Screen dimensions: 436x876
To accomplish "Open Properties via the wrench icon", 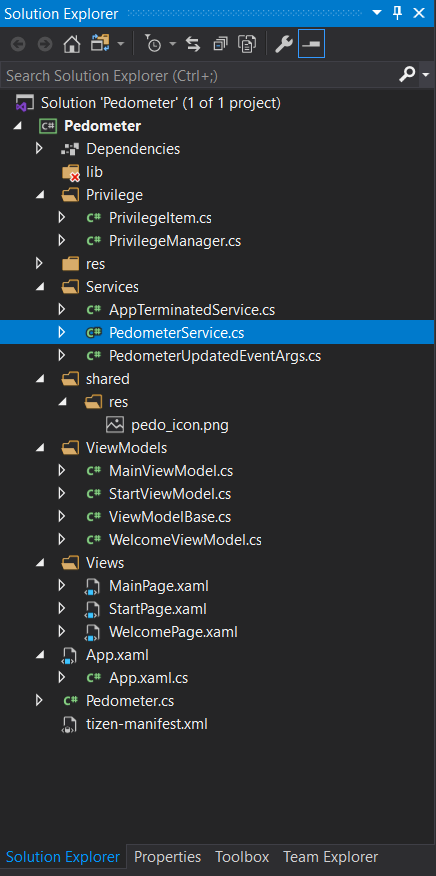I will 284,45.
